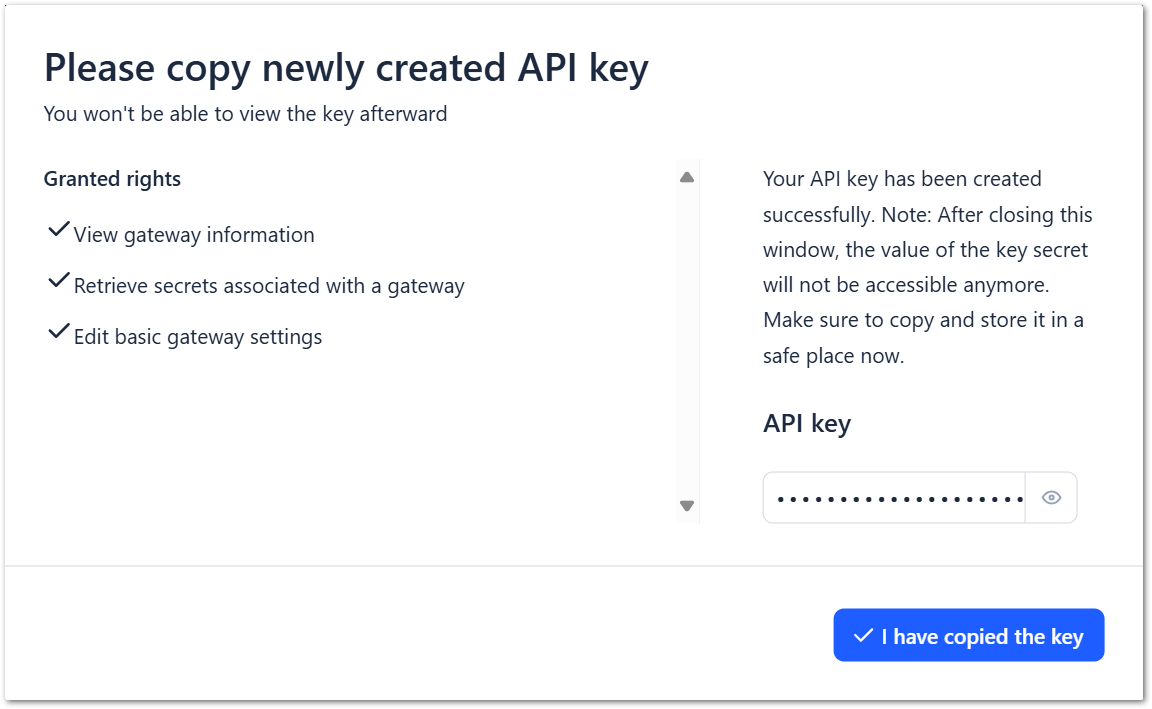Screen dimensions: 1152x709
Task: Click checkmark beside Retrieve secrets right
Action: (58, 282)
